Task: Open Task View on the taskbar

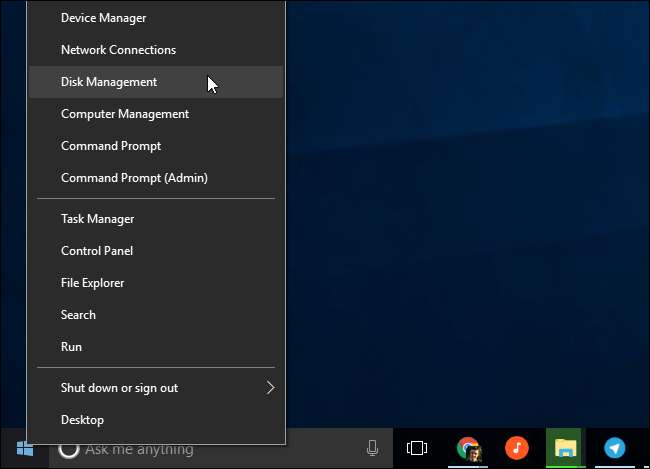Action: tap(417, 448)
